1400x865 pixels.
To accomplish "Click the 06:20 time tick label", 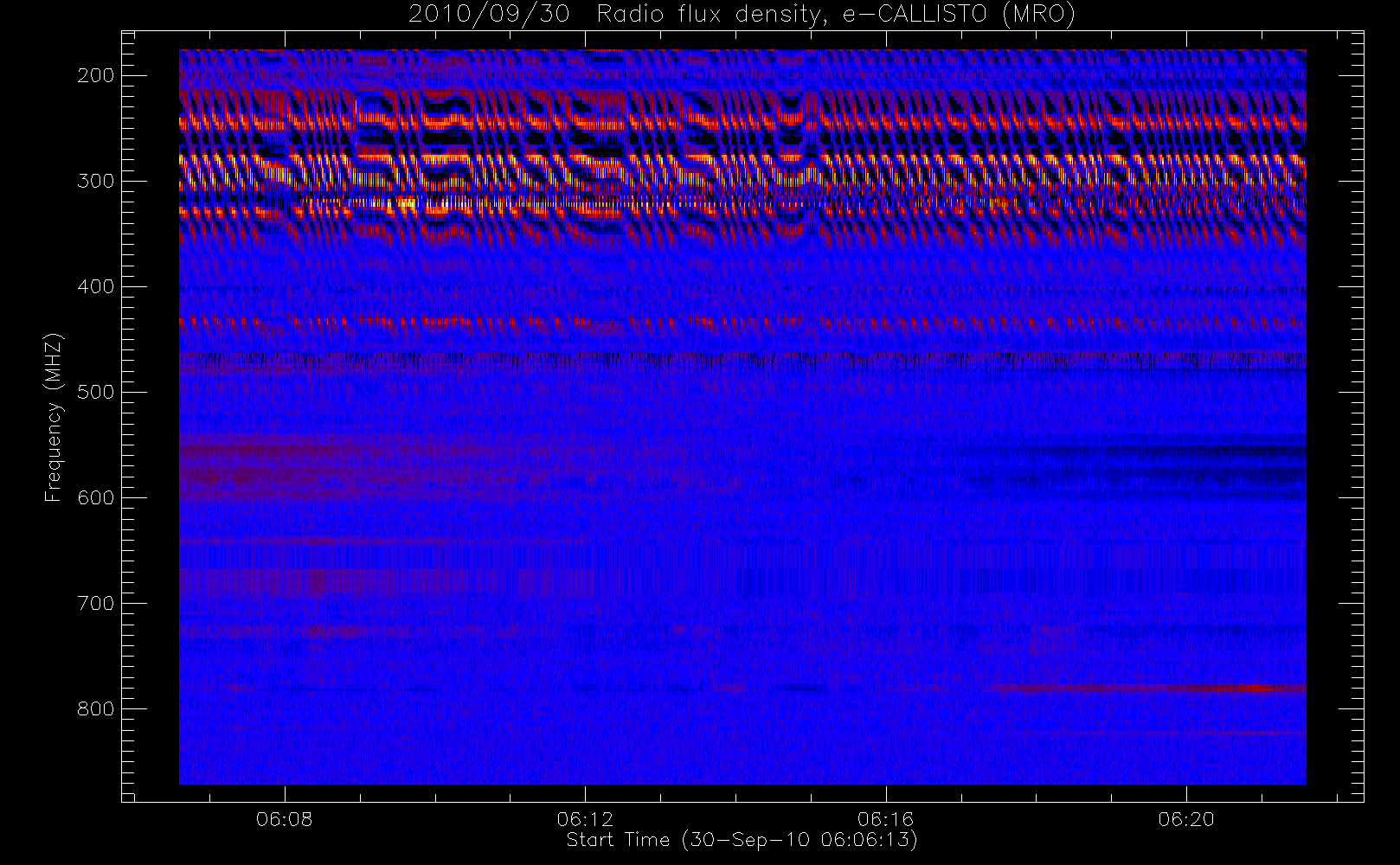I will [x=1186, y=819].
